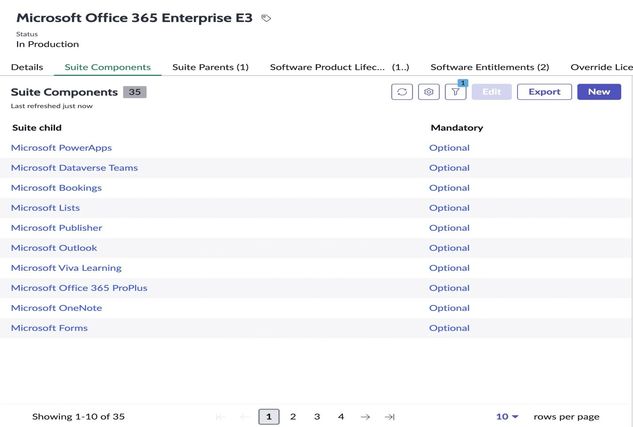Screen dimensions: 633x427
Task: Switch to the Details tab
Action: pyautogui.click(x=27, y=67)
